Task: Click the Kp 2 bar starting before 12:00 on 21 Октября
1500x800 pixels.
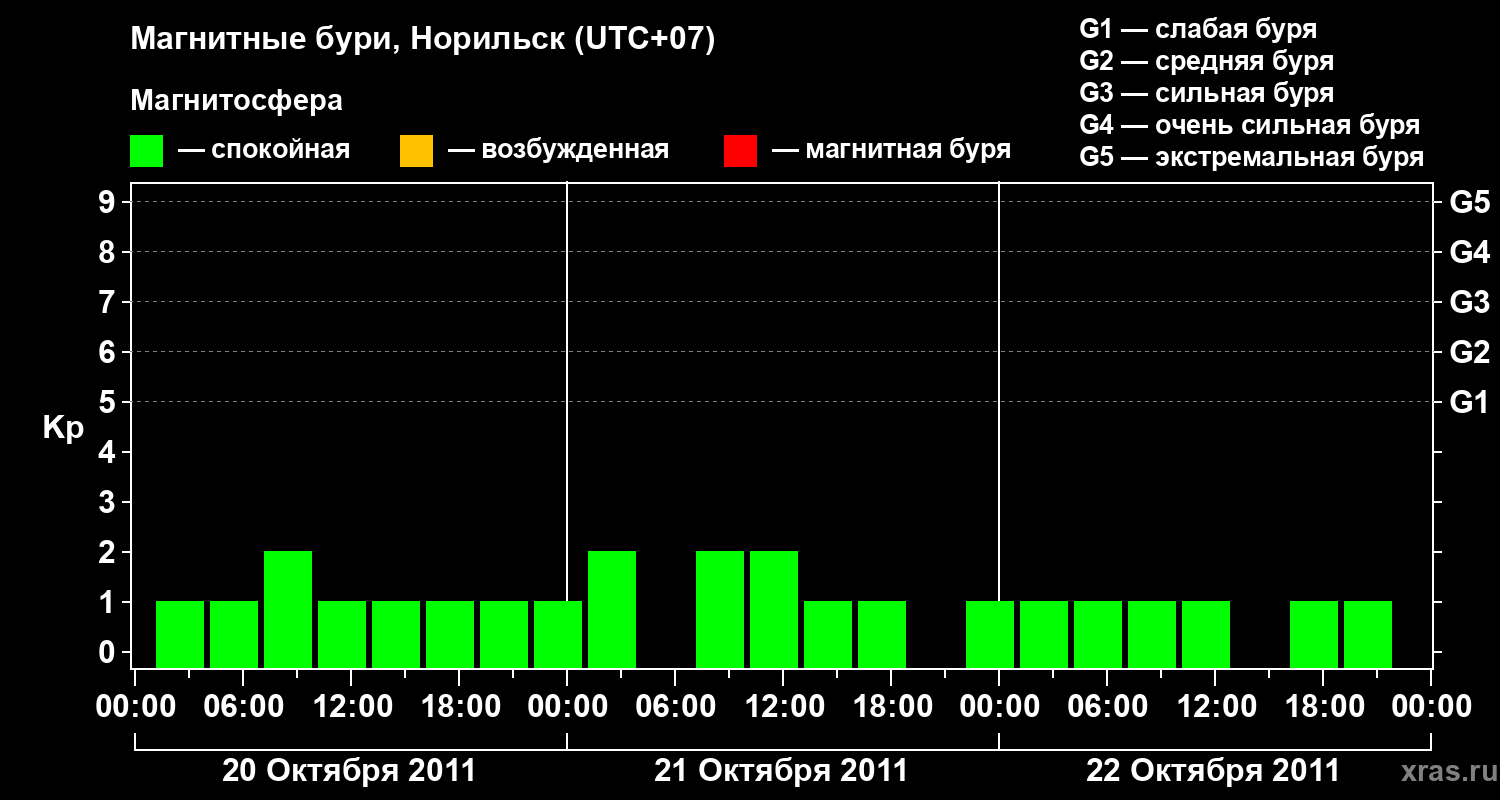Action: [774, 609]
